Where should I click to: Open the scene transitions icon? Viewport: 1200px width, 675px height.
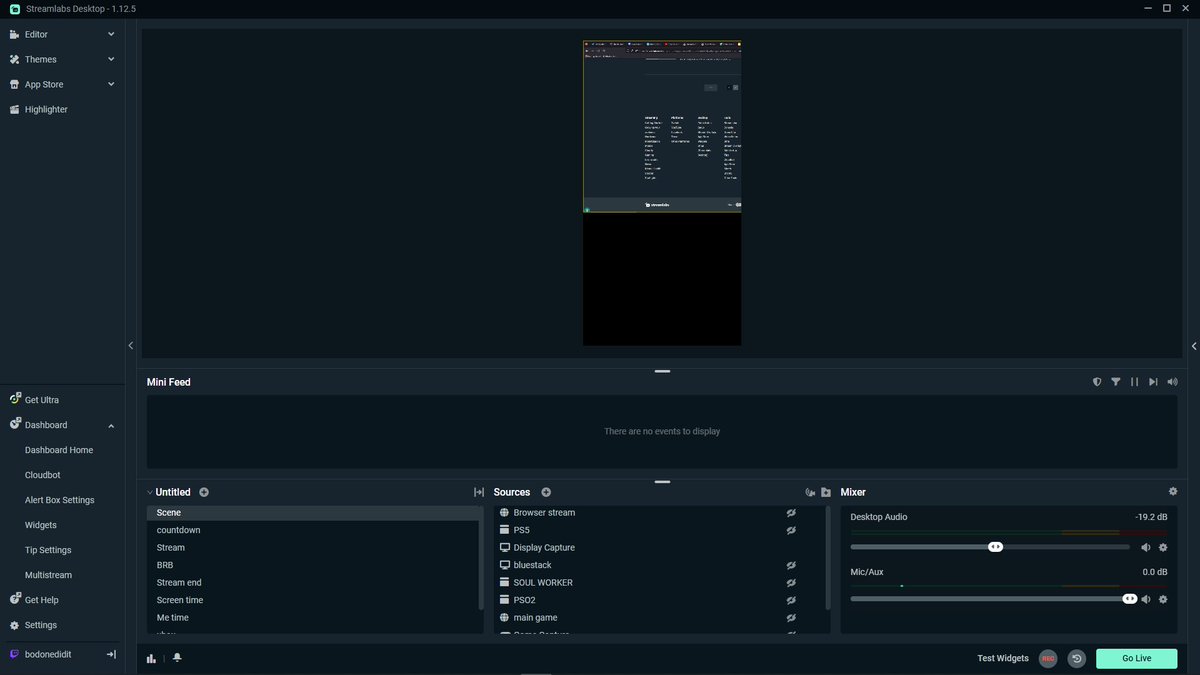coord(479,492)
